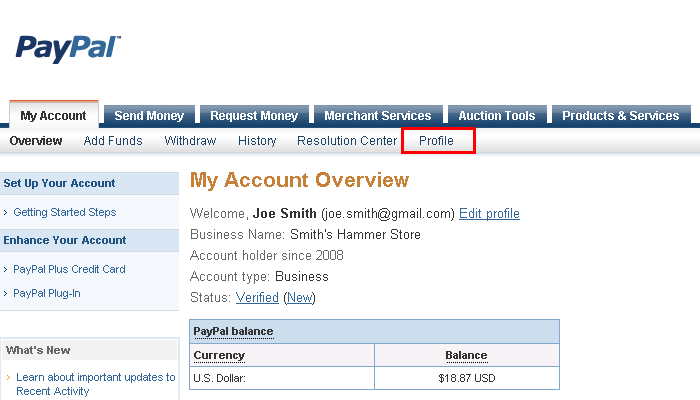Click the Set Up Your Account heading
This screenshot has width=700, height=400.
pyautogui.click(x=59, y=183)
